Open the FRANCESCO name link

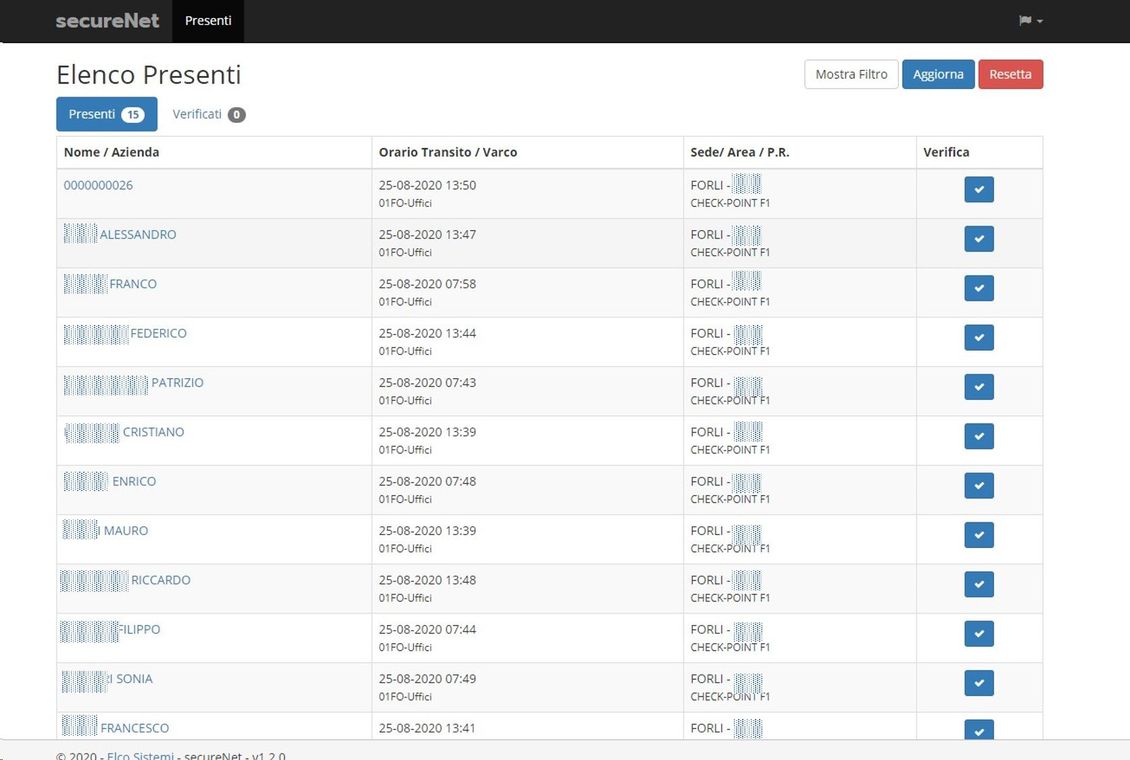[x=115, y=728]
